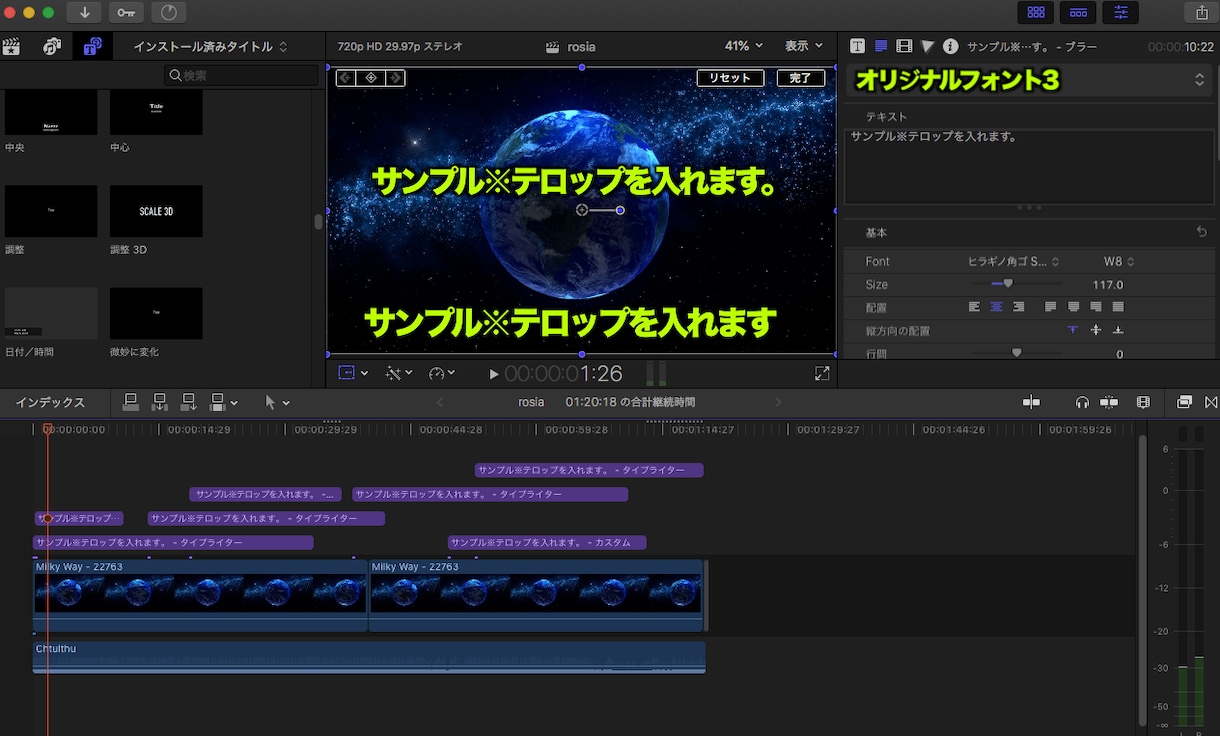This screenshot has height=736, width=1220.
Task: Switch to the Text inspector tab
Action: tap(881, 46)
